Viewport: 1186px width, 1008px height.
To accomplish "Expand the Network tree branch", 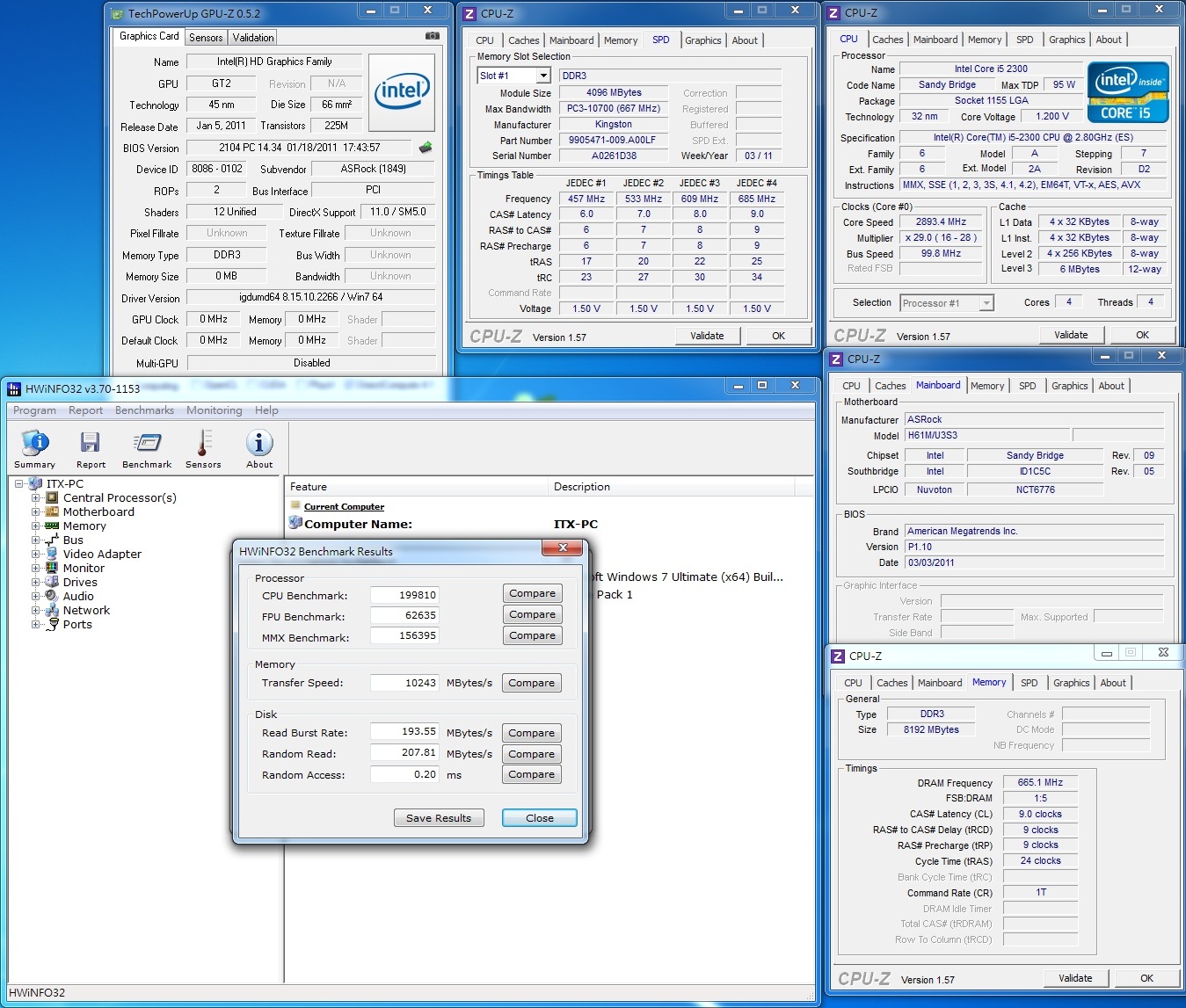I will [36, 610].
